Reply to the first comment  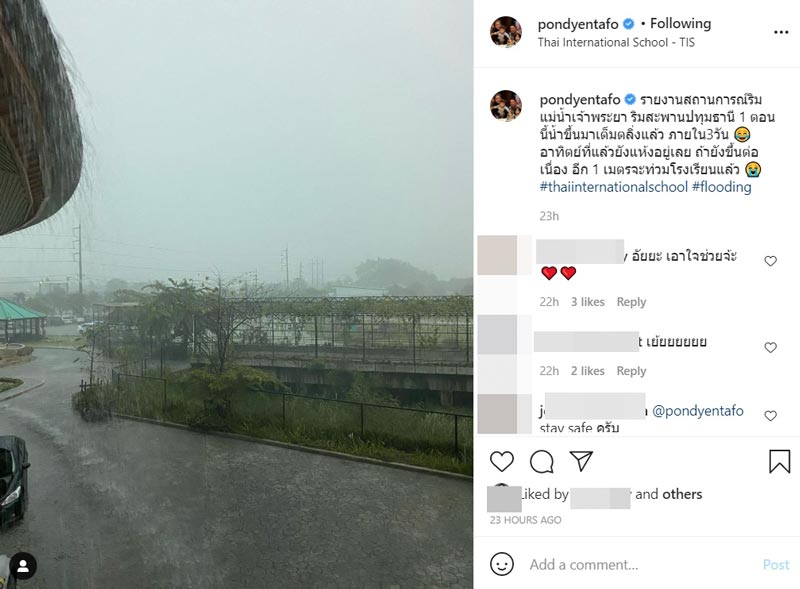pyautogui.click(x=631, y=302)
